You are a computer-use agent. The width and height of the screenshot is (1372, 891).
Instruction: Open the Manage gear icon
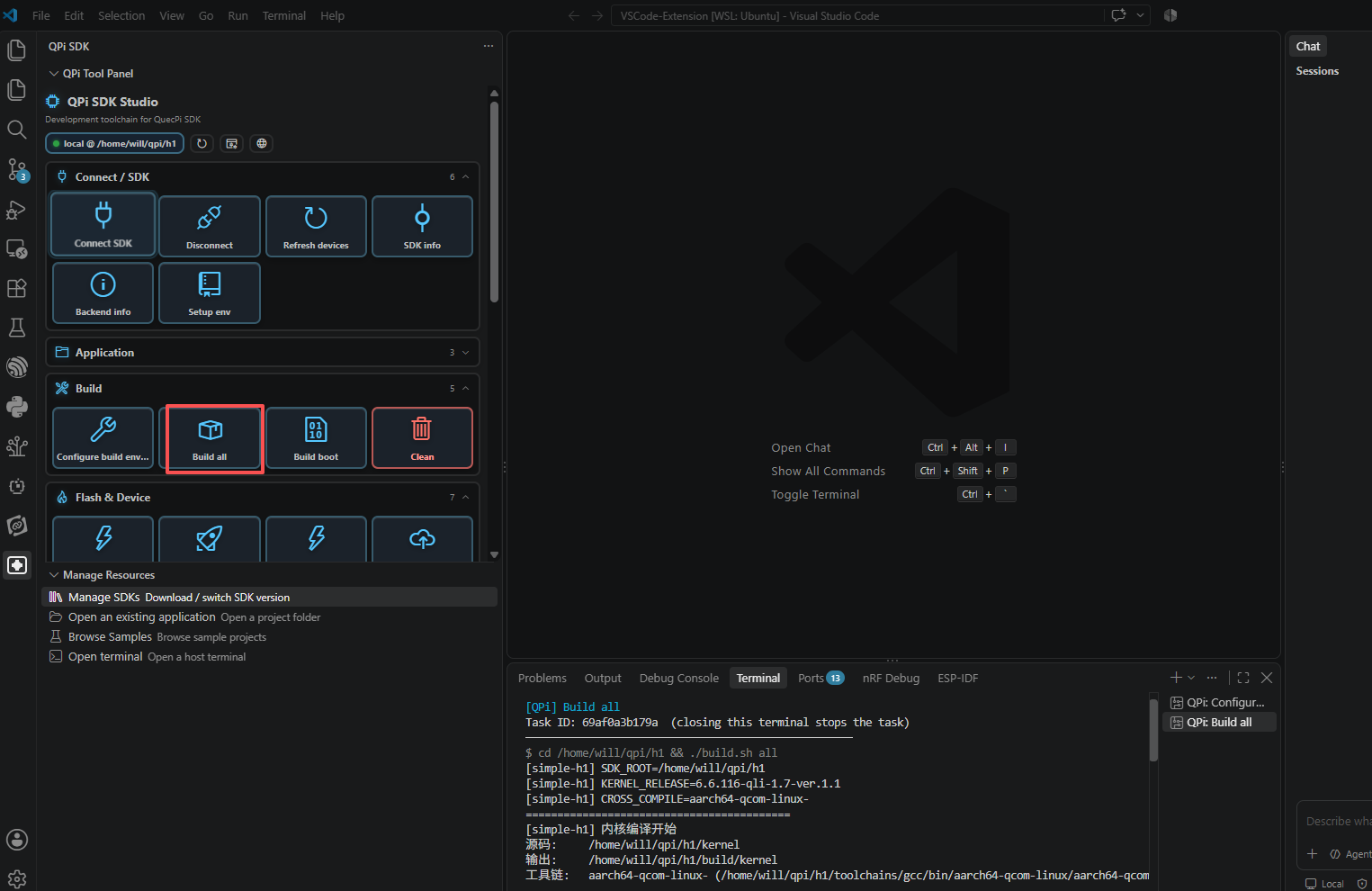(x=17, y=878)
